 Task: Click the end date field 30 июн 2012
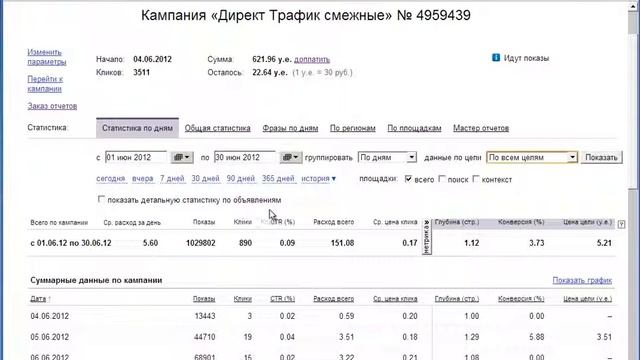coord(245,157)
